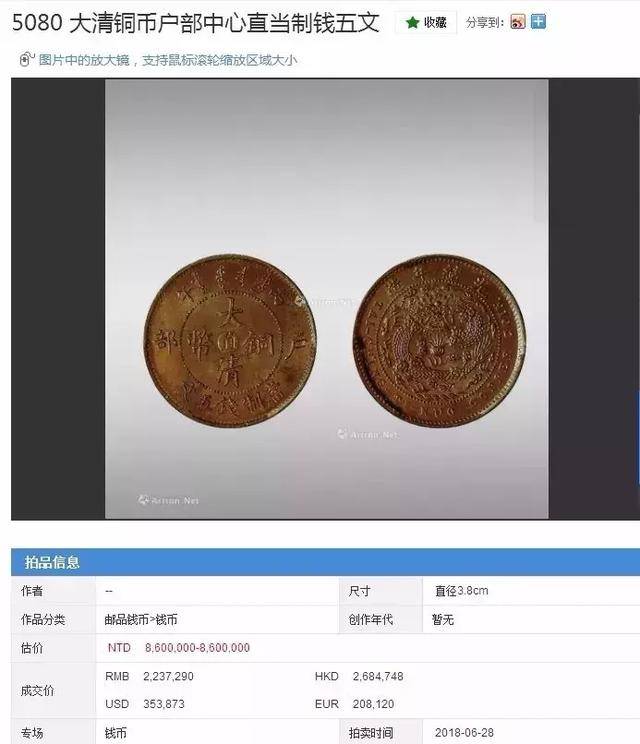Image resolution: width=640 pixels, height=744 pixels.
Task: Open the blue plus share icon
Action: tap(538, 21)
